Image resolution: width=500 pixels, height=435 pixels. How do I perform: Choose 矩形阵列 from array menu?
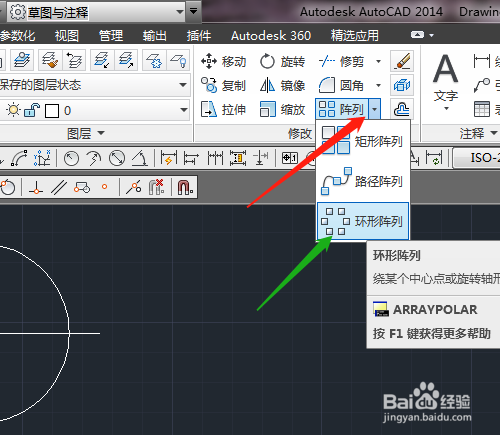click(363, 141)
